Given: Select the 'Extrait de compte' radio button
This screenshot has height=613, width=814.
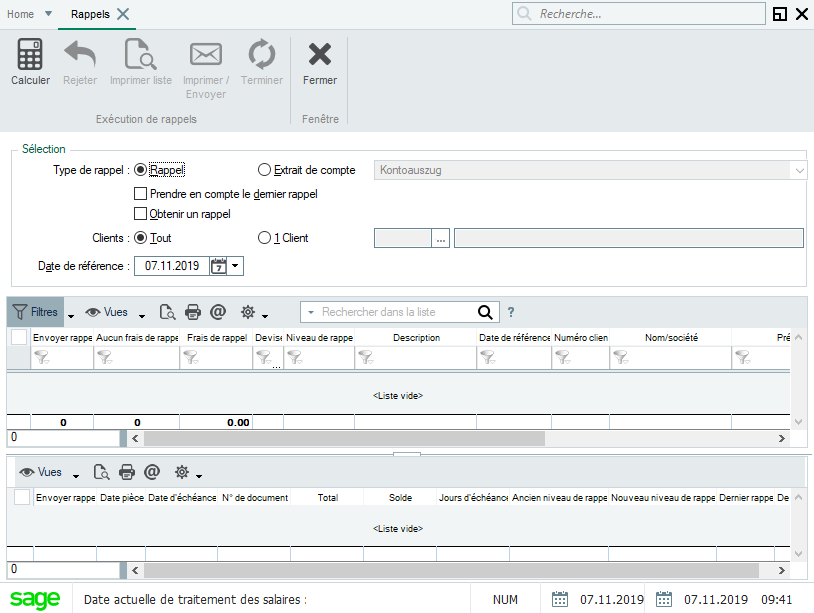Looking at the screenshot, I should [x=265, y=170].
